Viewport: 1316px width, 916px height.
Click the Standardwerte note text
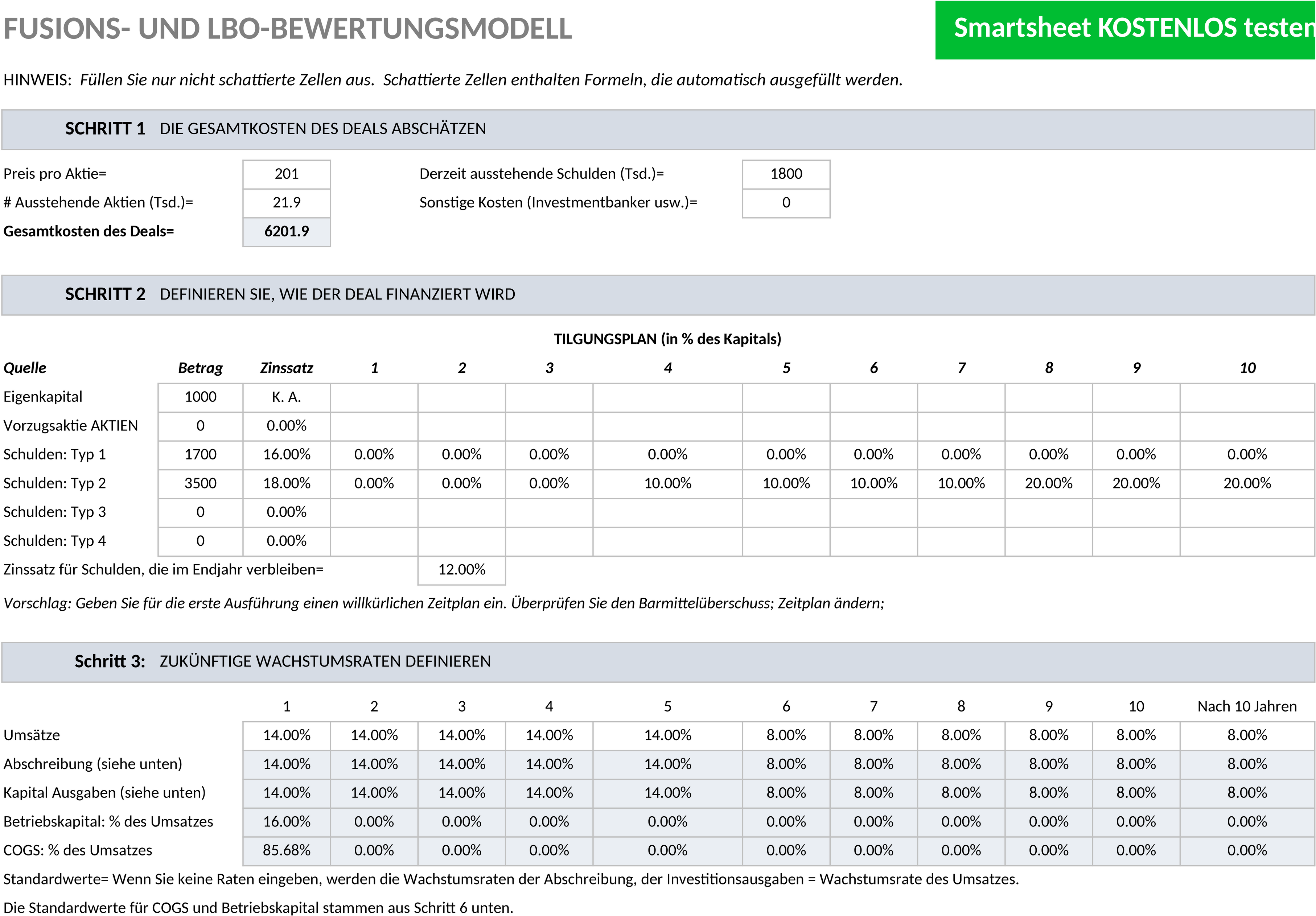pyautogui.click(x=511, y=880)
